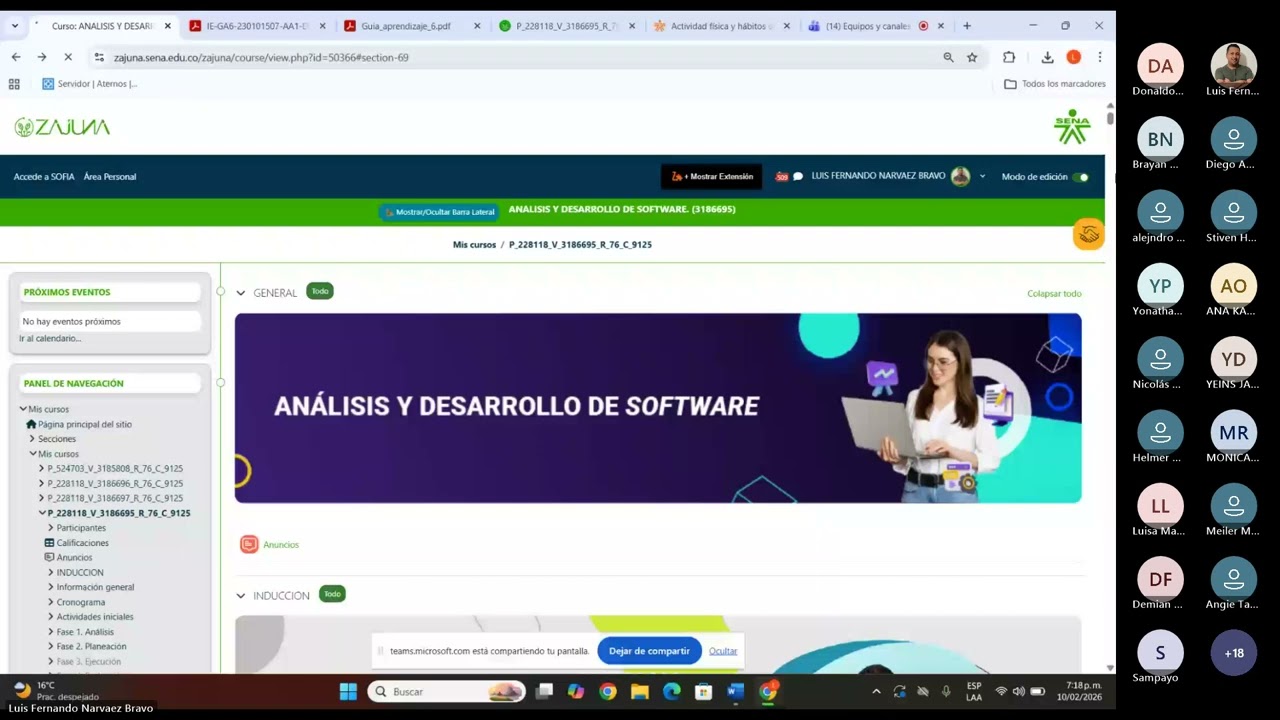Viewport: 1280px width, 720px height.
Task: Click the user profile avatar
Action: (960, 176)
